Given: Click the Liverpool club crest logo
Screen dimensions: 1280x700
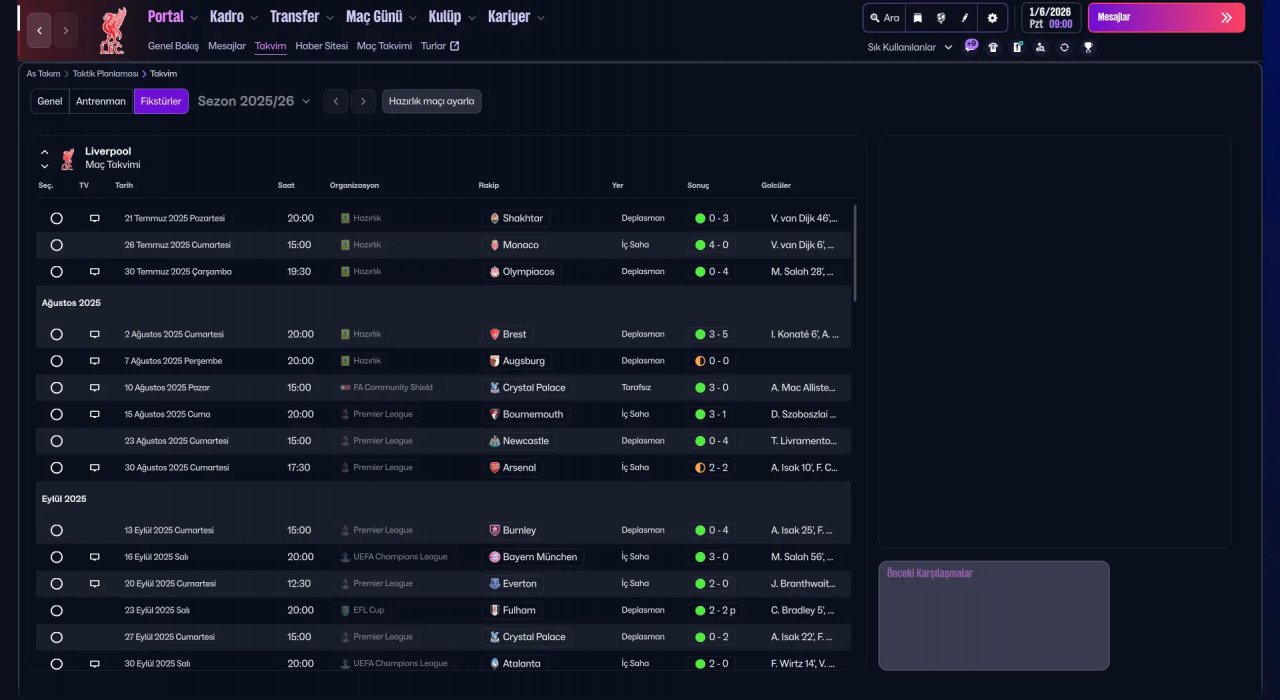Looking at the screenshot, I should [112, 31].
